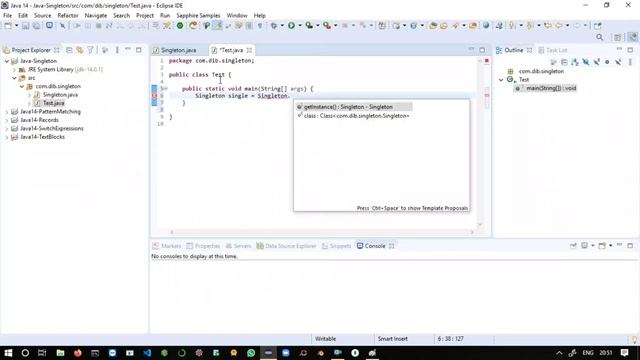Click the Open Task toolbar icon
This screenshot has height=360, width=640.
(x=444, y=26)
